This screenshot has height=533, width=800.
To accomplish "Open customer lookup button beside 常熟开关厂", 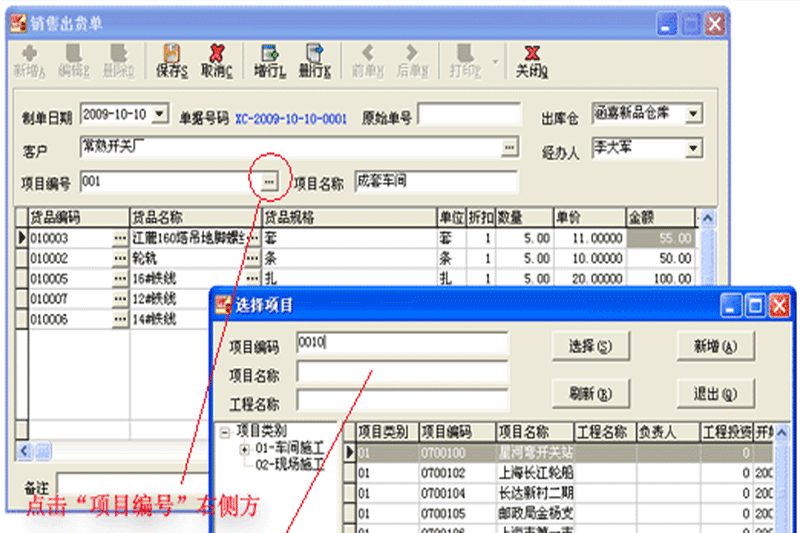I will point(509,147).
